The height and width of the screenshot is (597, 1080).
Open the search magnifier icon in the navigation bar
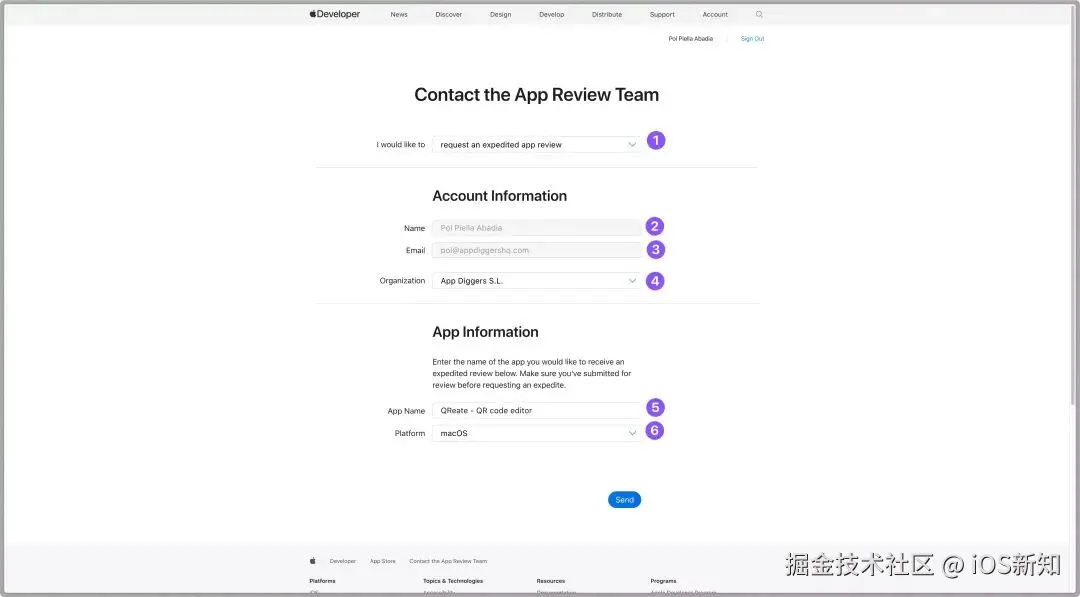tap(759, 14)
